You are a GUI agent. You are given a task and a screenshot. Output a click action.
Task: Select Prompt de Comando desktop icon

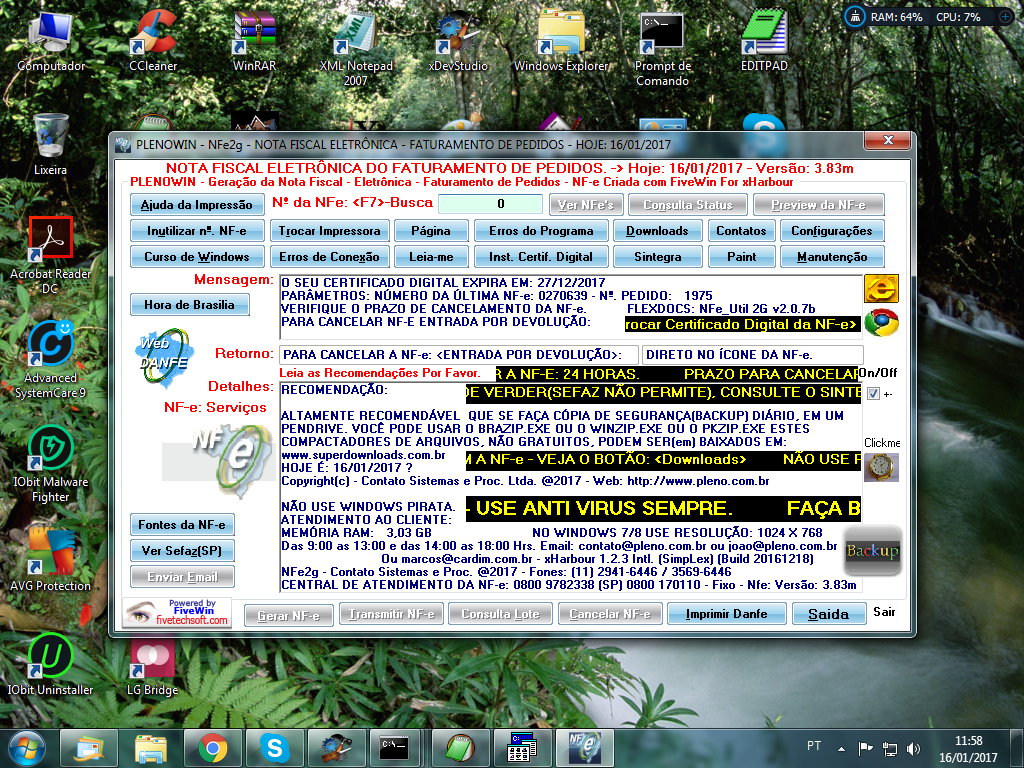662,48
